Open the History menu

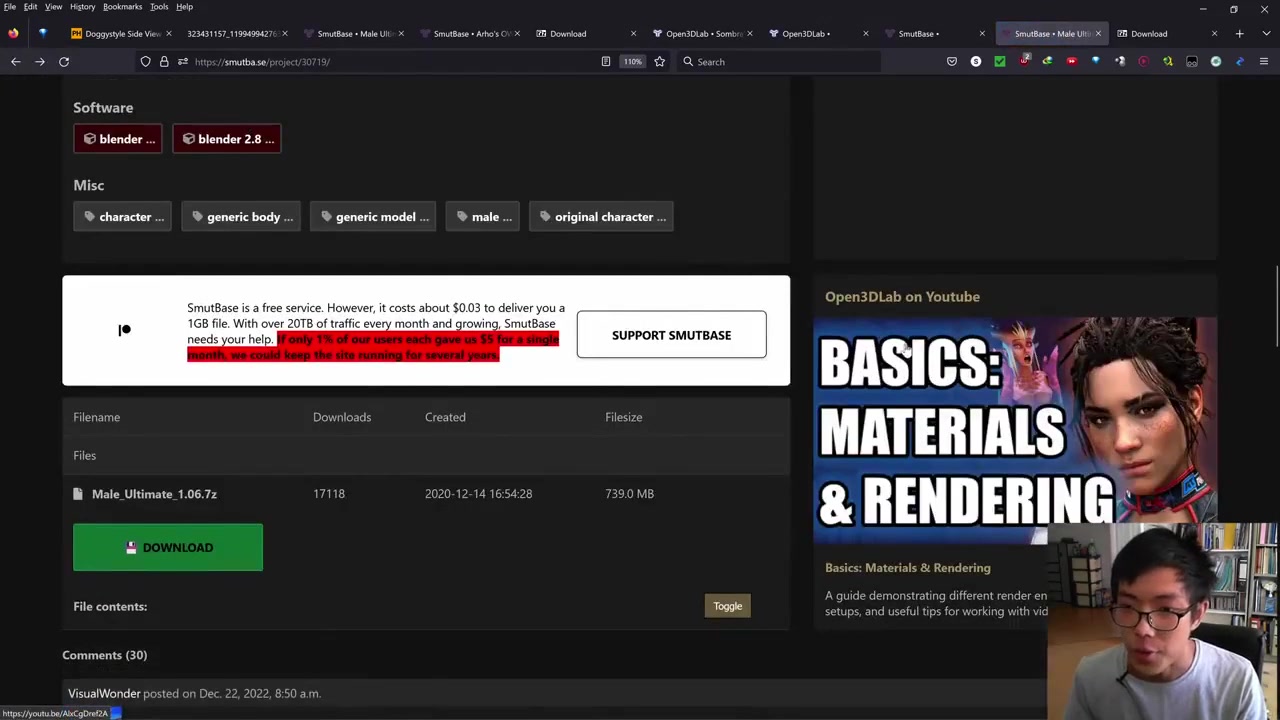coord(82,7)
